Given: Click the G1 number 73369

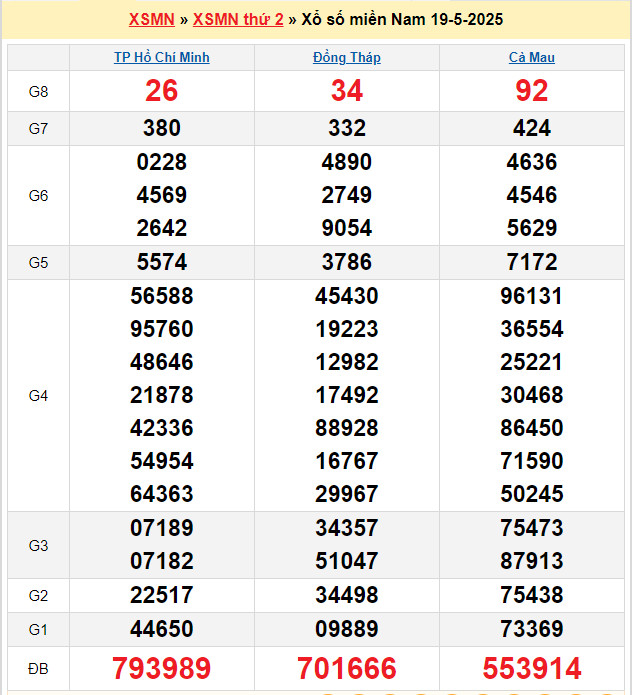Looking at the screenshot, I should [532, 629].
